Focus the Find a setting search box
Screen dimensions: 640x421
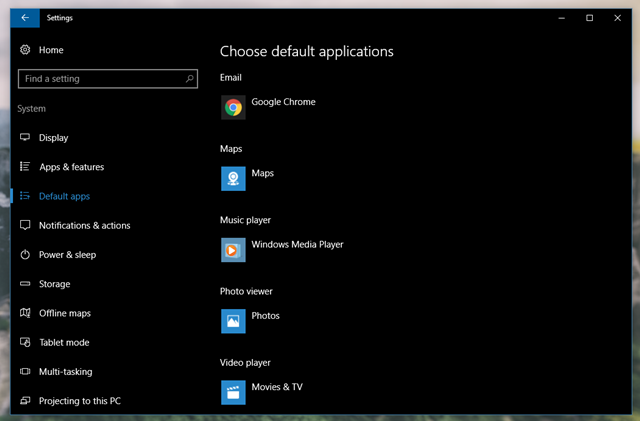point(108,78)
